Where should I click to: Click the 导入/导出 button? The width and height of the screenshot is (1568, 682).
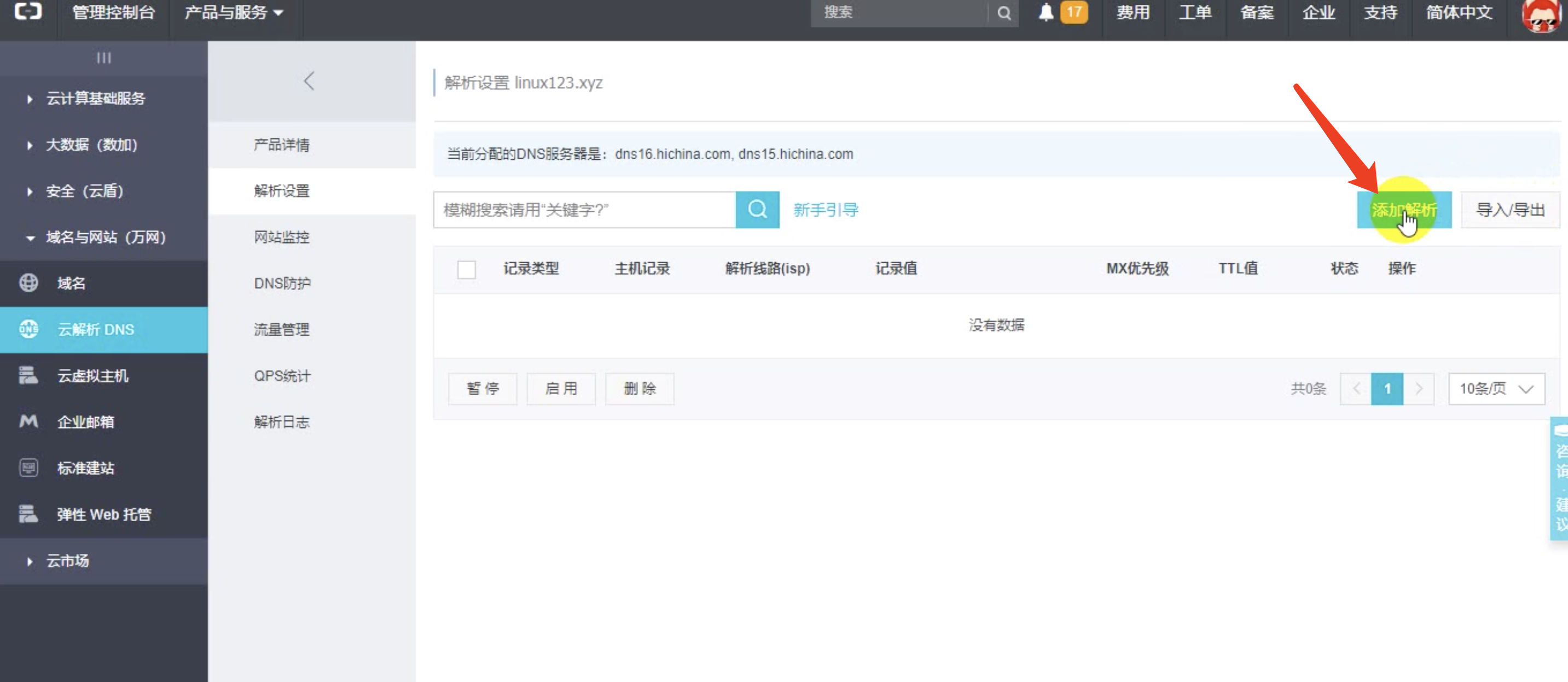pyautogui.click(x=1509, y=210)
